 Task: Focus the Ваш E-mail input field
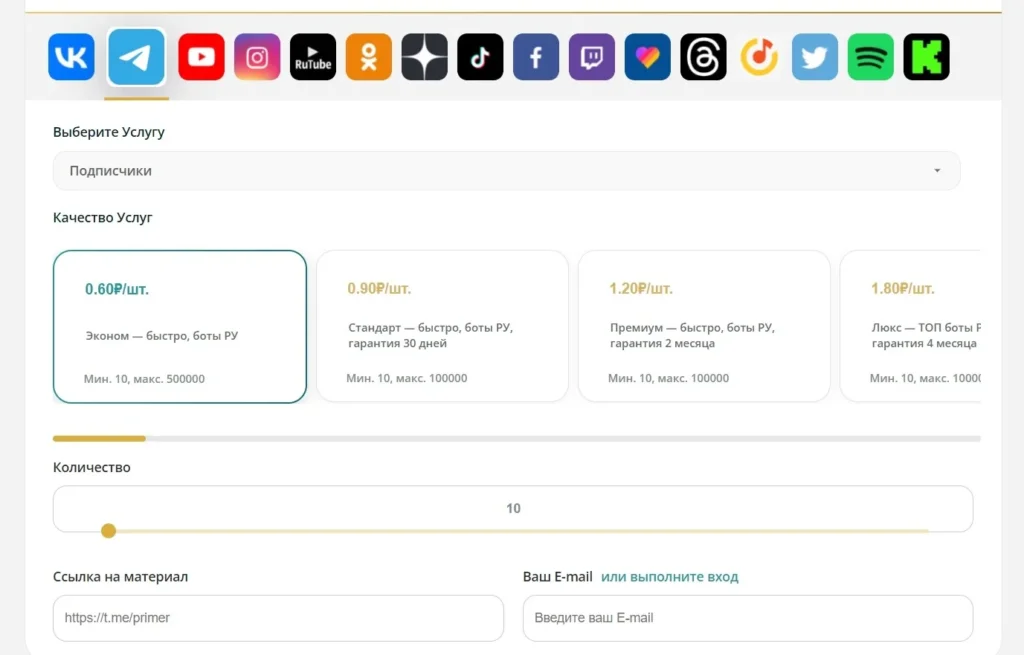click(x=748, y=618)
